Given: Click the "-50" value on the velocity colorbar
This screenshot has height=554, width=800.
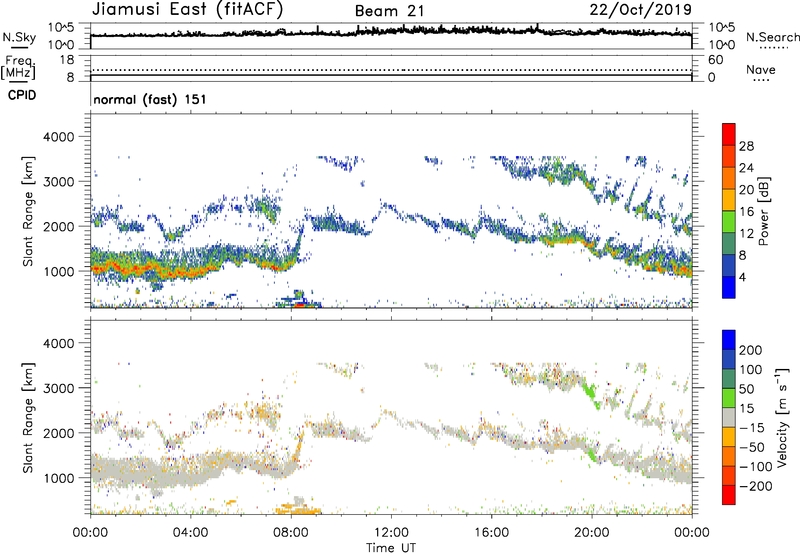Looking at the screenshot, I should click(x=751, y=447).
